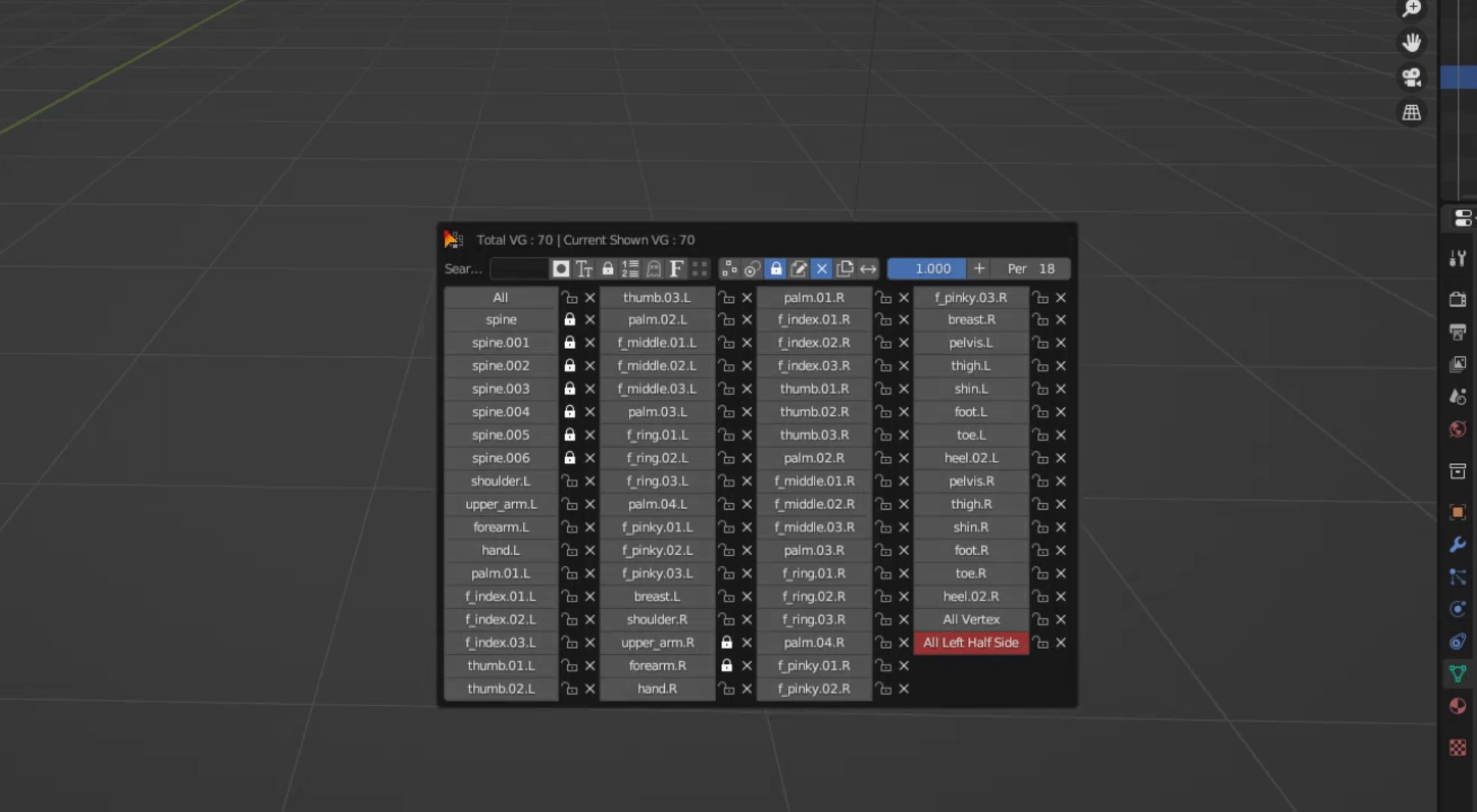1477x812 pixels.
Task: Remove the heel.02.R vertex group
Action: (1061, 596)
